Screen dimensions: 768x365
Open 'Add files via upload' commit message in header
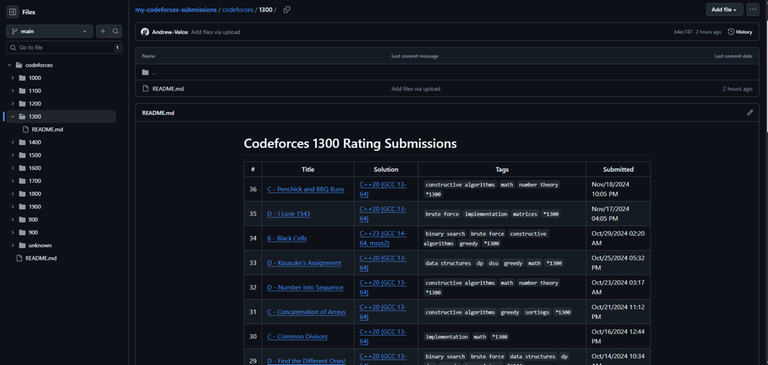[216, 32]
